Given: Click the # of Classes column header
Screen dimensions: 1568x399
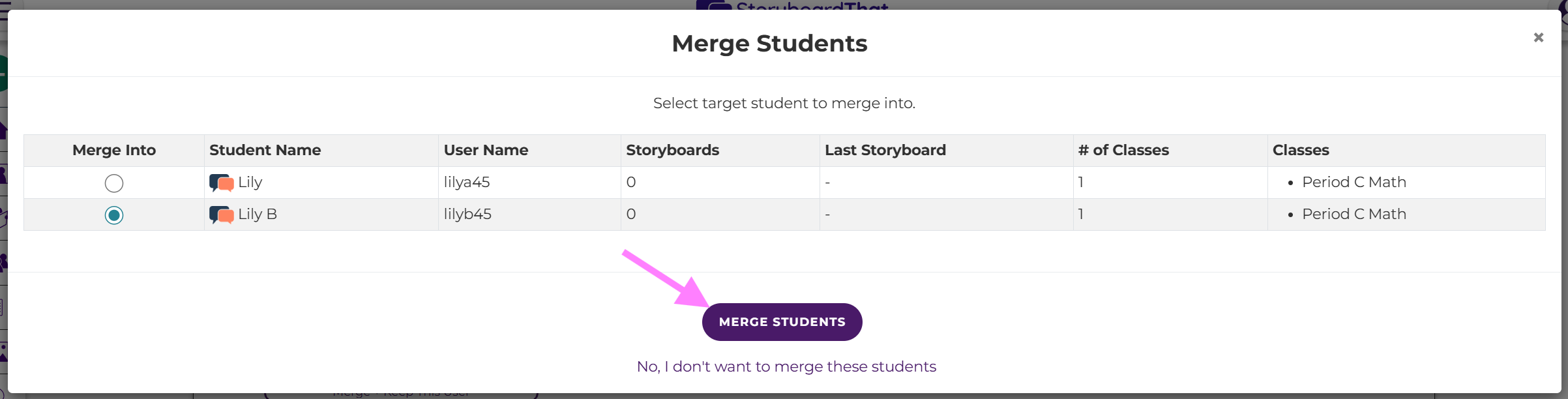Looking at the screenshot, I should point(1123,150).
